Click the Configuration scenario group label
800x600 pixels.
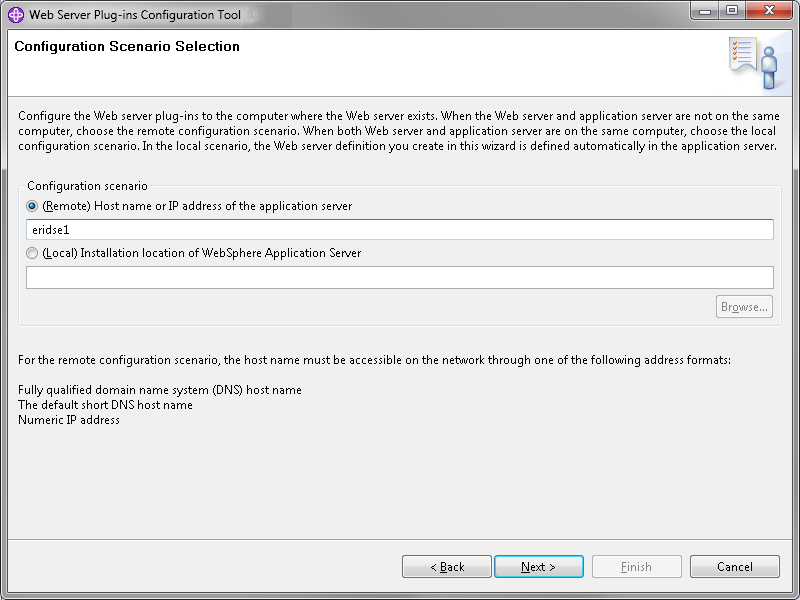(87, 186)
